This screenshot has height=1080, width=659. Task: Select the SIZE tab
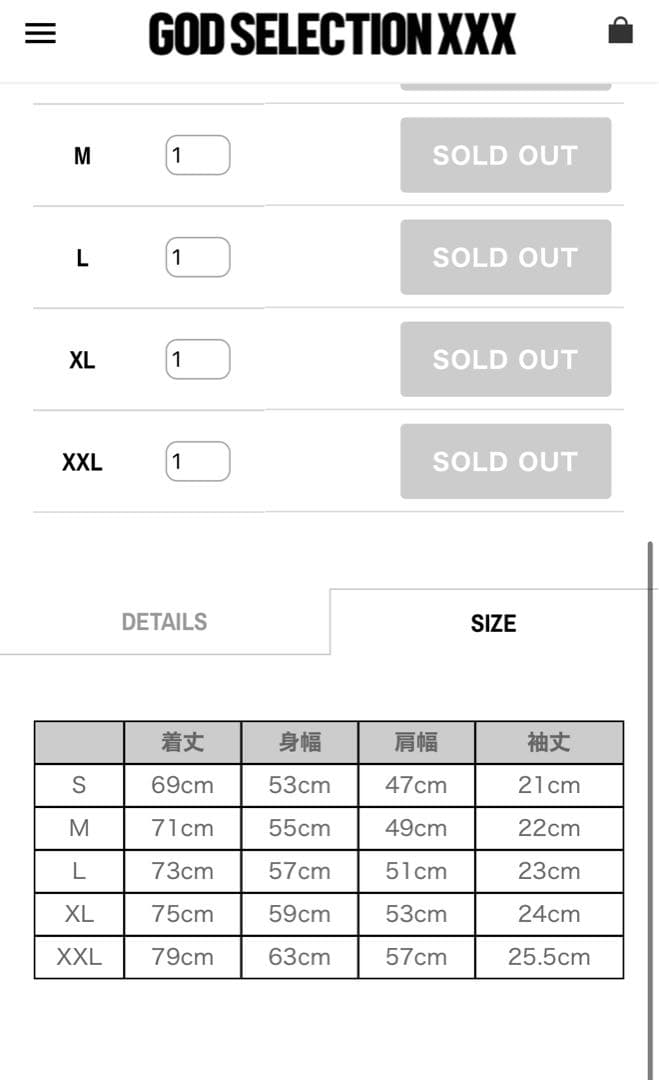click(493, 623)
